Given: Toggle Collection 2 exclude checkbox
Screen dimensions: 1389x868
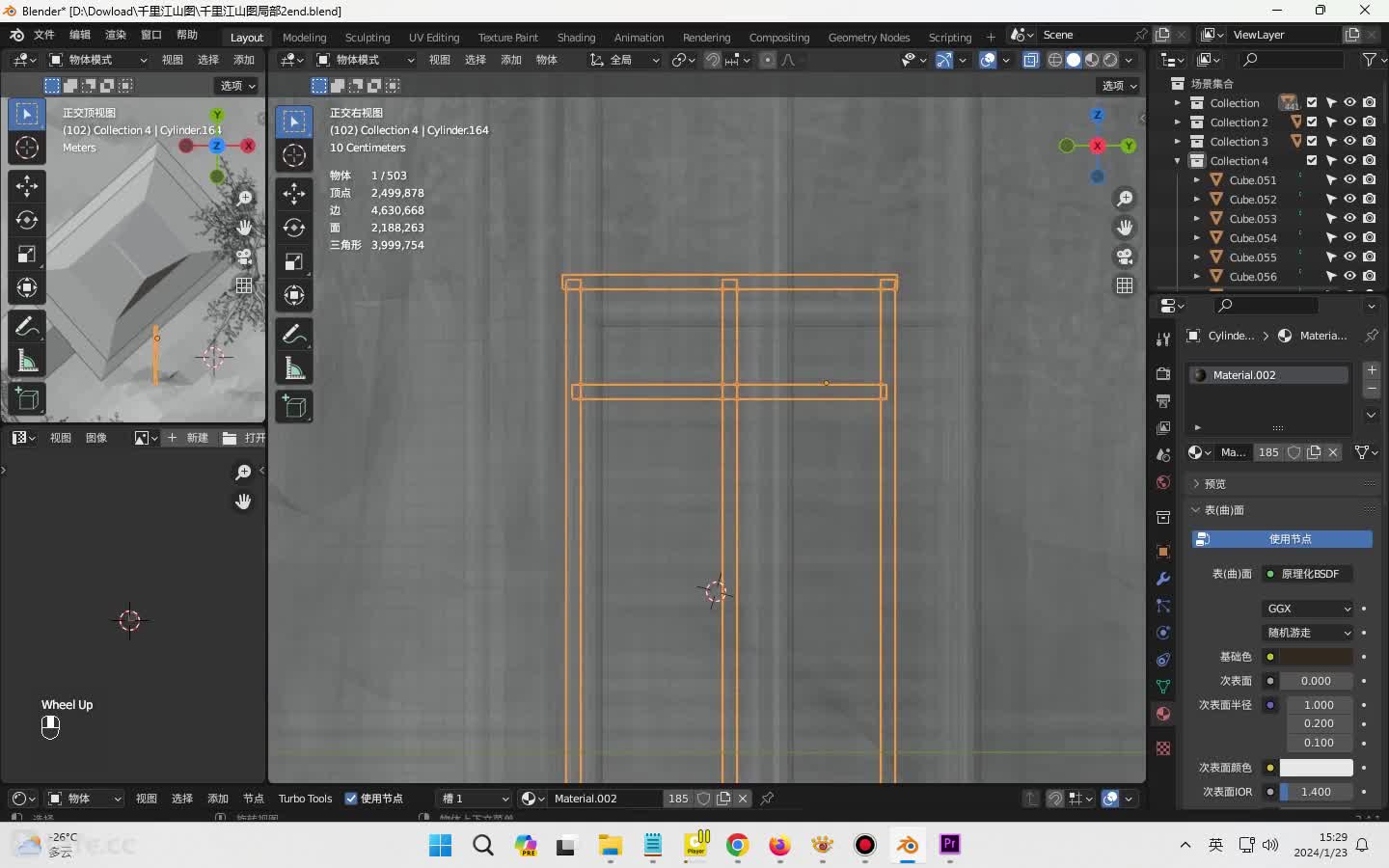Looking at the screenshot, I should [1312, 122].
